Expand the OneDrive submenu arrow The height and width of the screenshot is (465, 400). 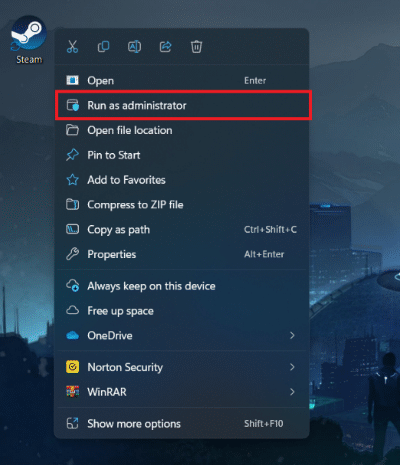click(292, 335)
